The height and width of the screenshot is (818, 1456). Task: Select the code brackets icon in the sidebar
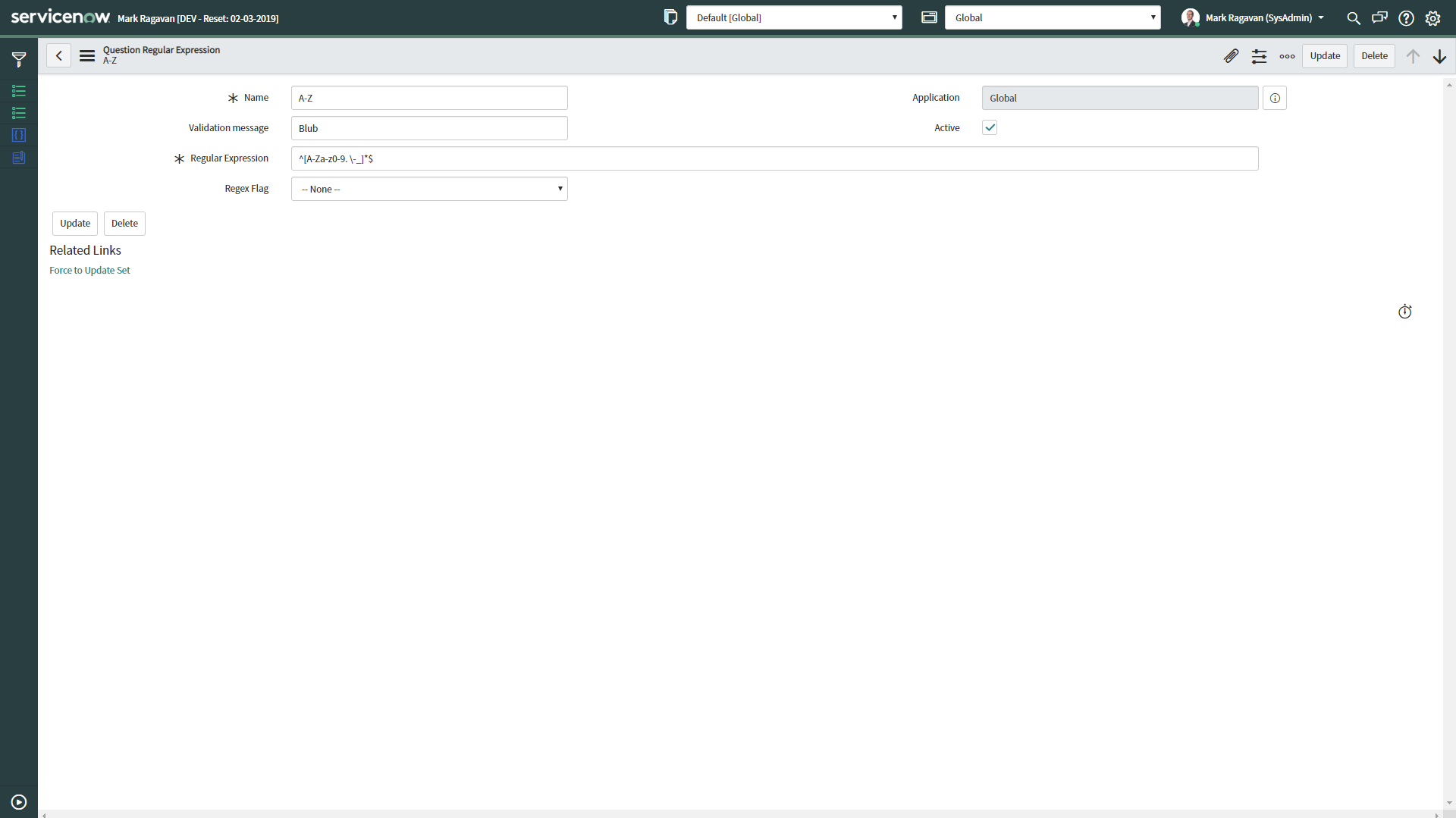point(18,135)
